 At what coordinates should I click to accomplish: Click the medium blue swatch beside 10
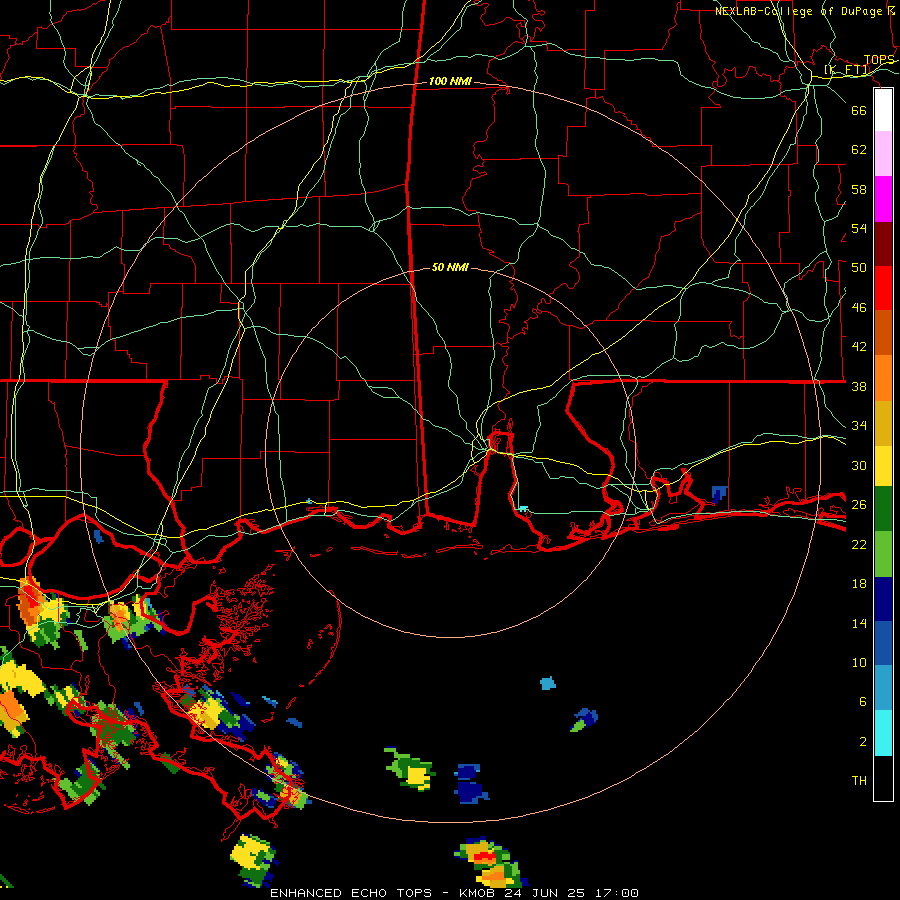pos(883,643)
